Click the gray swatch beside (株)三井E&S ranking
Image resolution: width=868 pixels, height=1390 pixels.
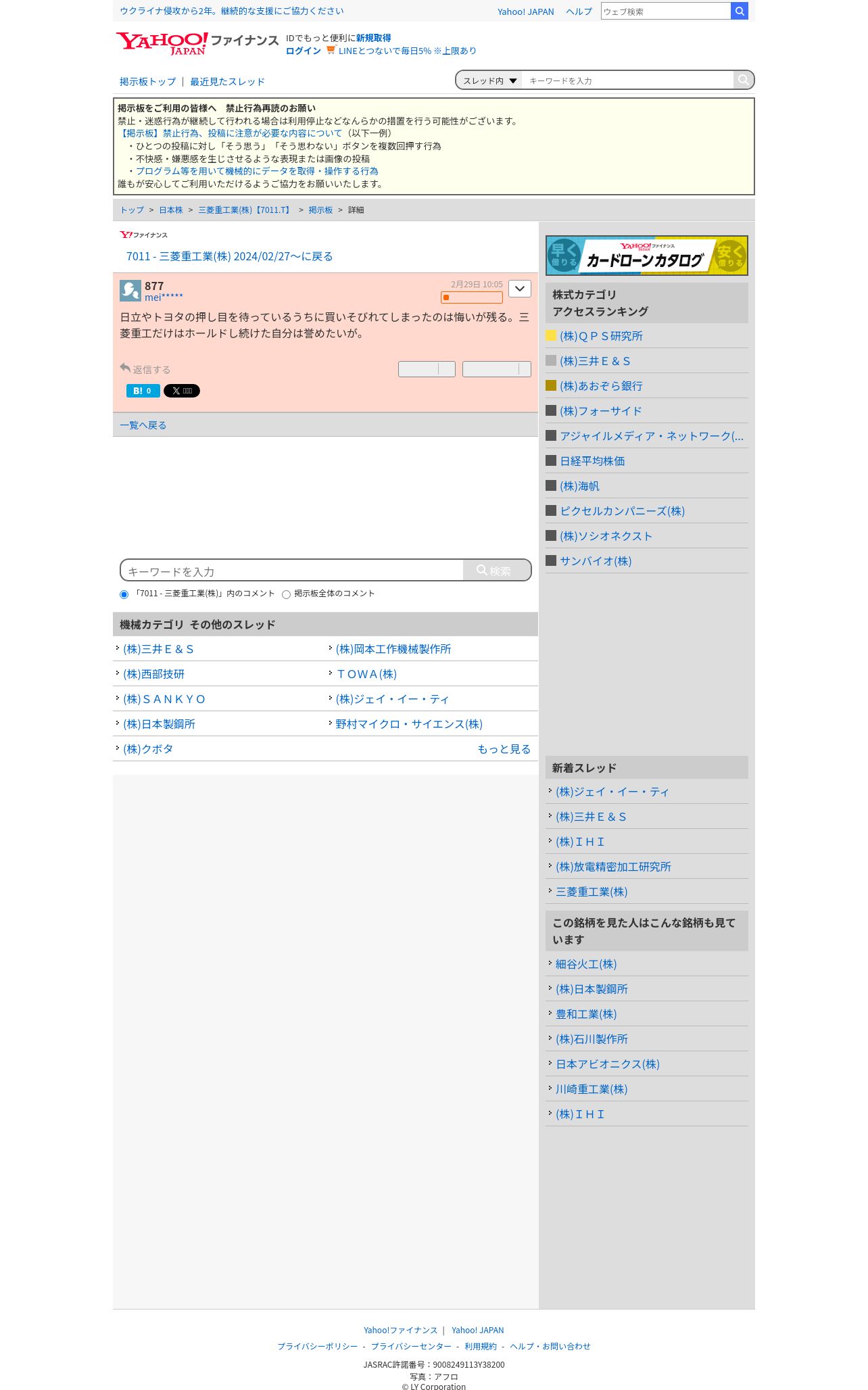(551, 360)
